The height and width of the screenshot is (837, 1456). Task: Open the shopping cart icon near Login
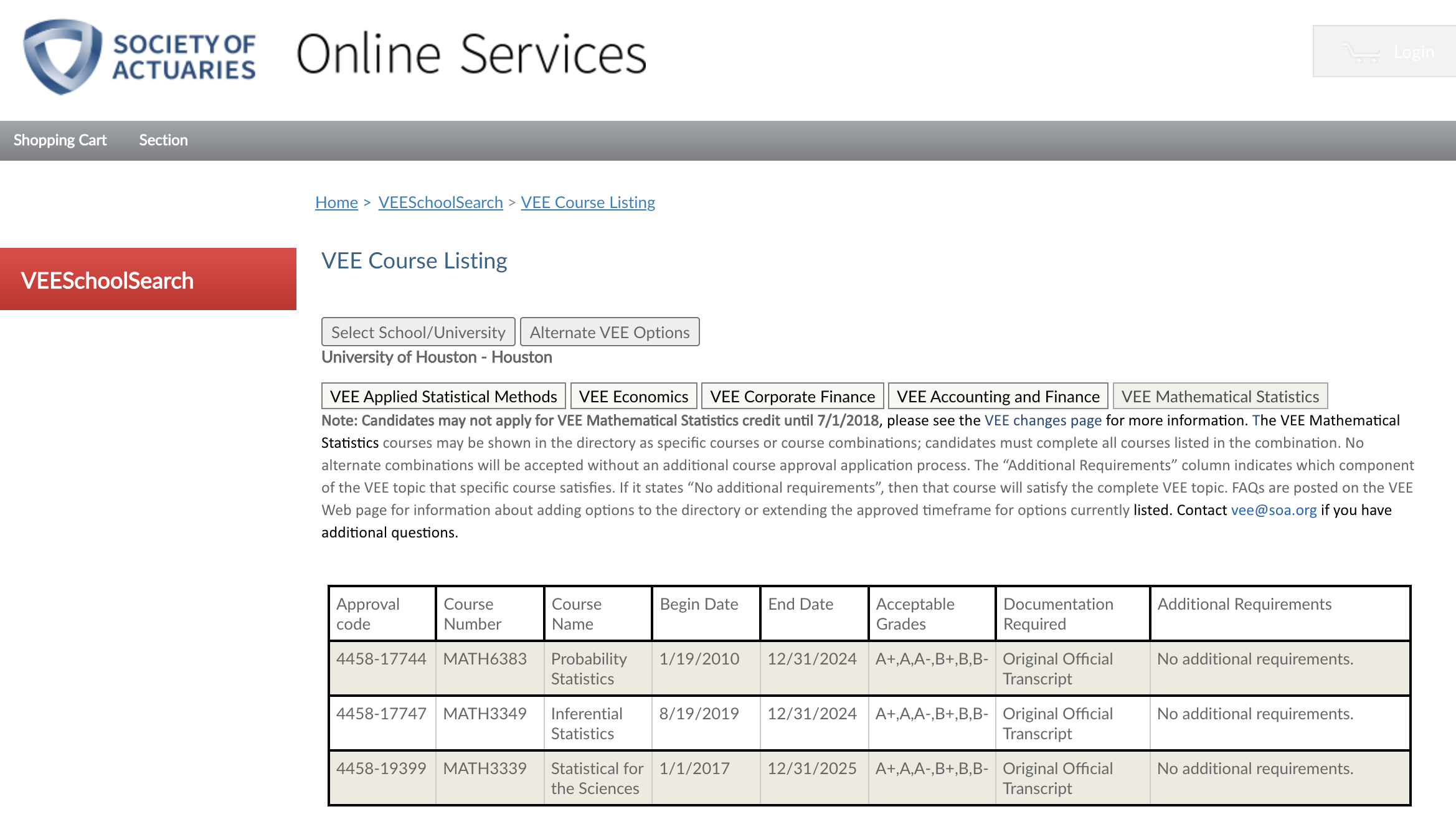(1361, 52)
